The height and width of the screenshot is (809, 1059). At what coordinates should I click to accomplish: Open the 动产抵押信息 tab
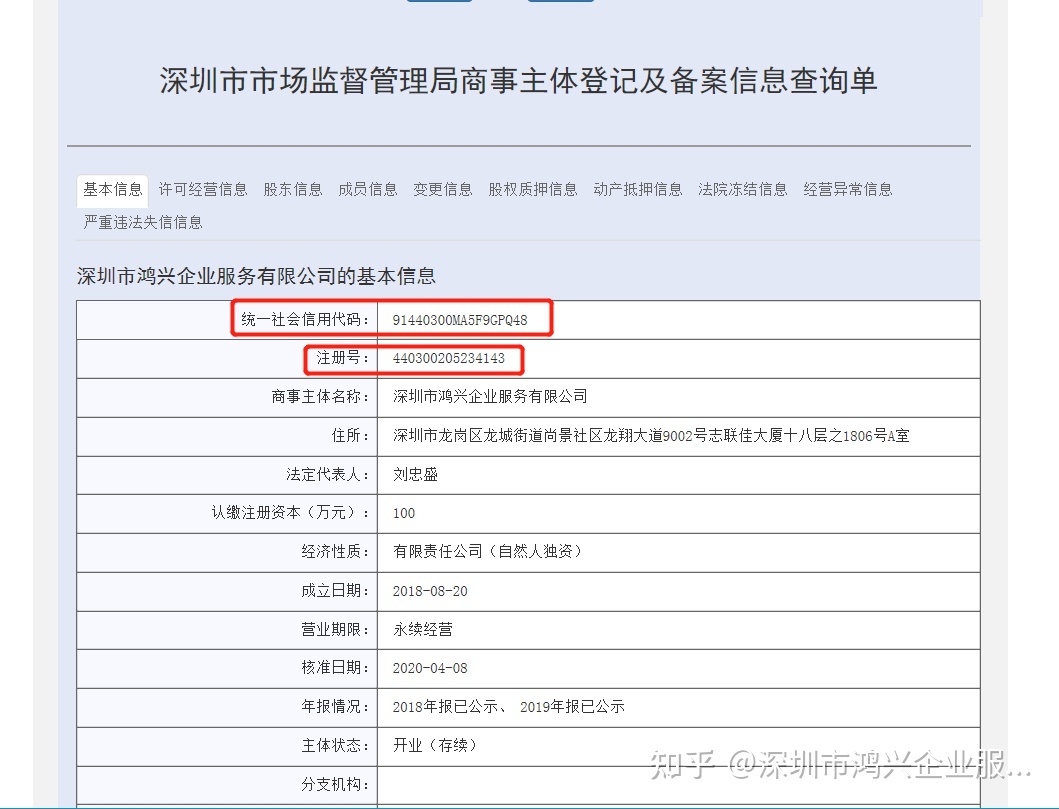pos(638,189)
